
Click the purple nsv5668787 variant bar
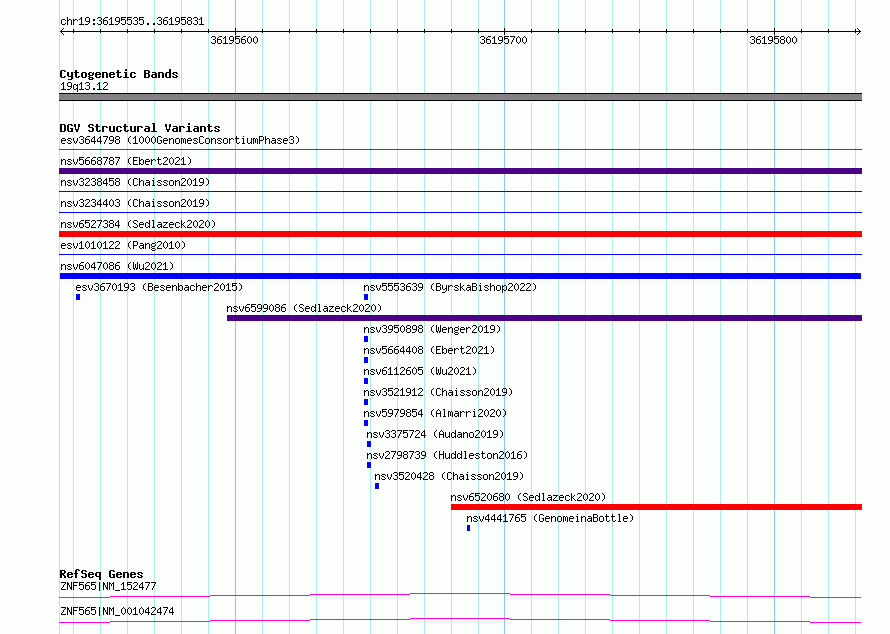(x=460, y=171)
